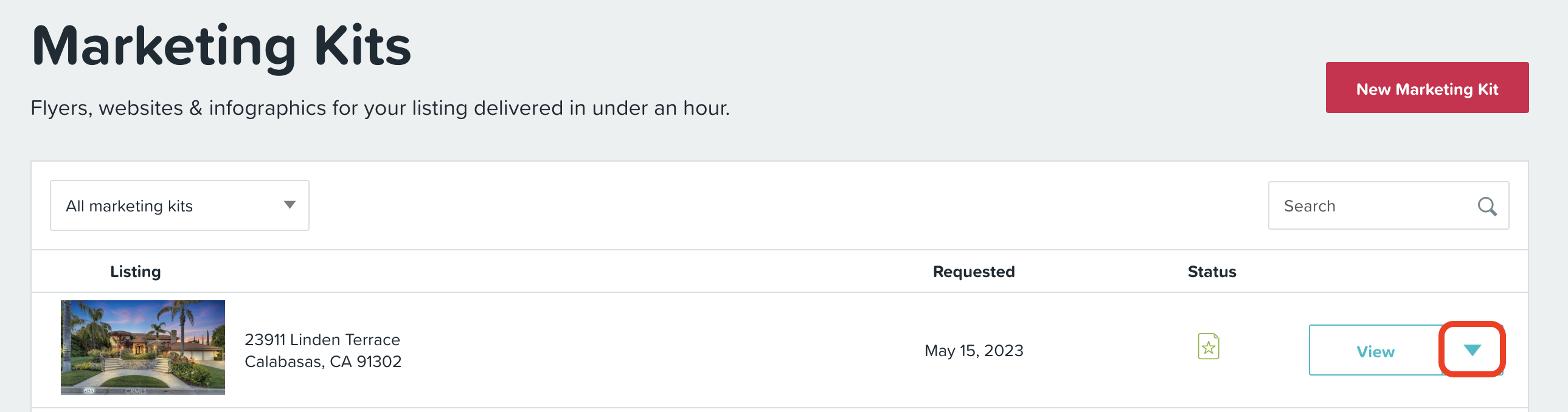Click the gray triangle in filter dropdown
1568x412 pixels.
point(290,205)
